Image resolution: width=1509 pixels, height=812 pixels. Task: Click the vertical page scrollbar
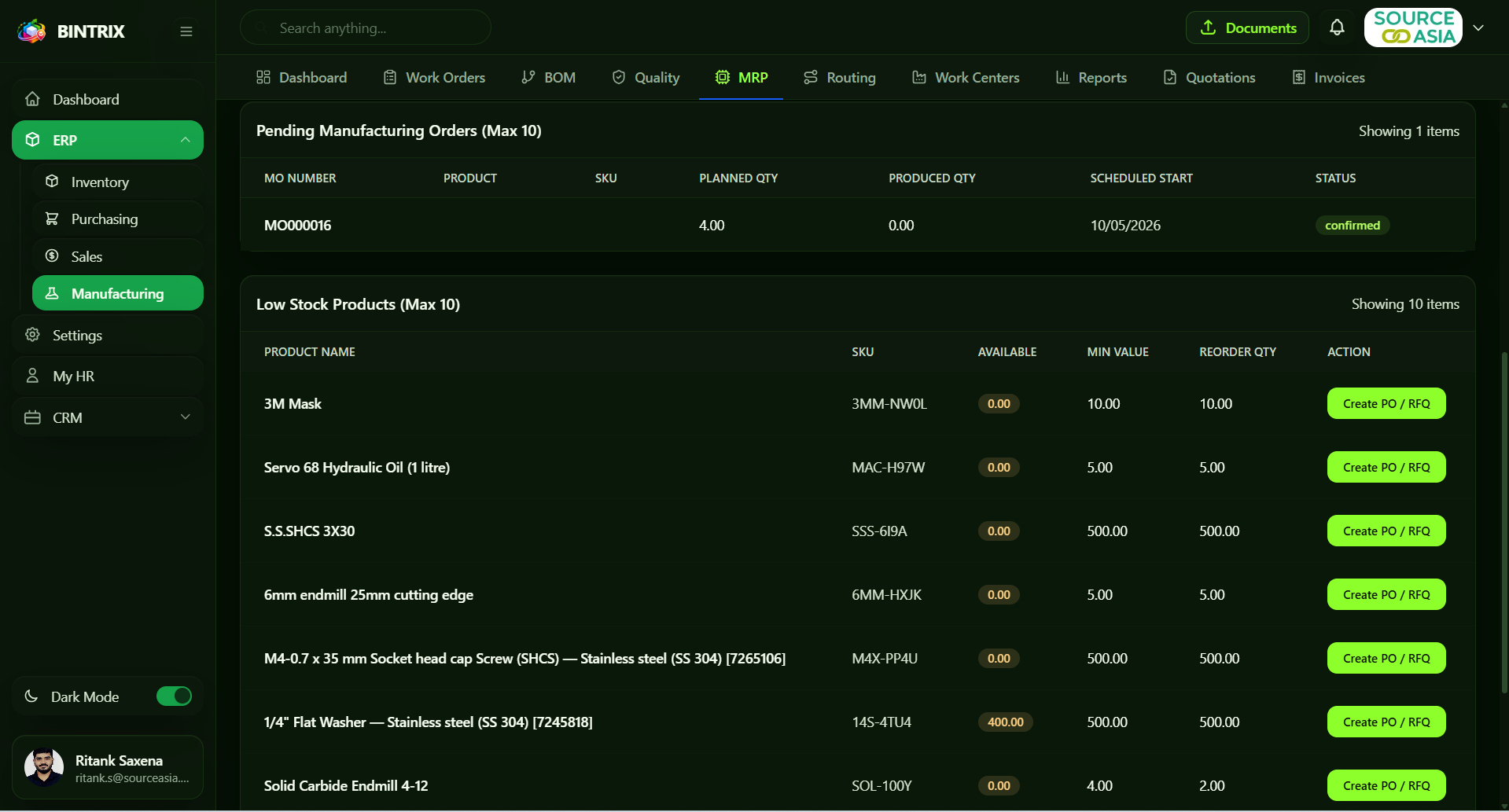[1504, 523]
